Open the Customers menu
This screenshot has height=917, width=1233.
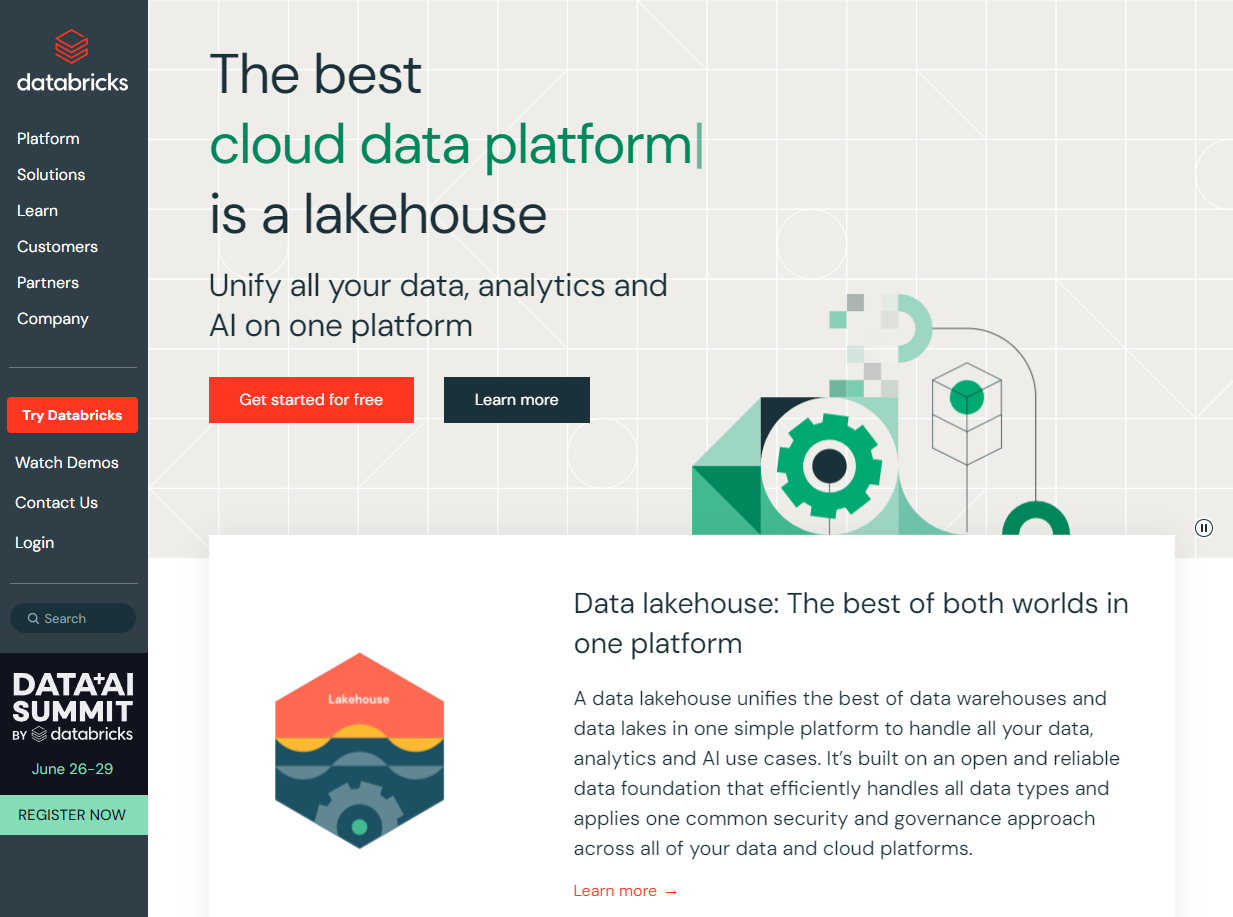pos(57,247)
